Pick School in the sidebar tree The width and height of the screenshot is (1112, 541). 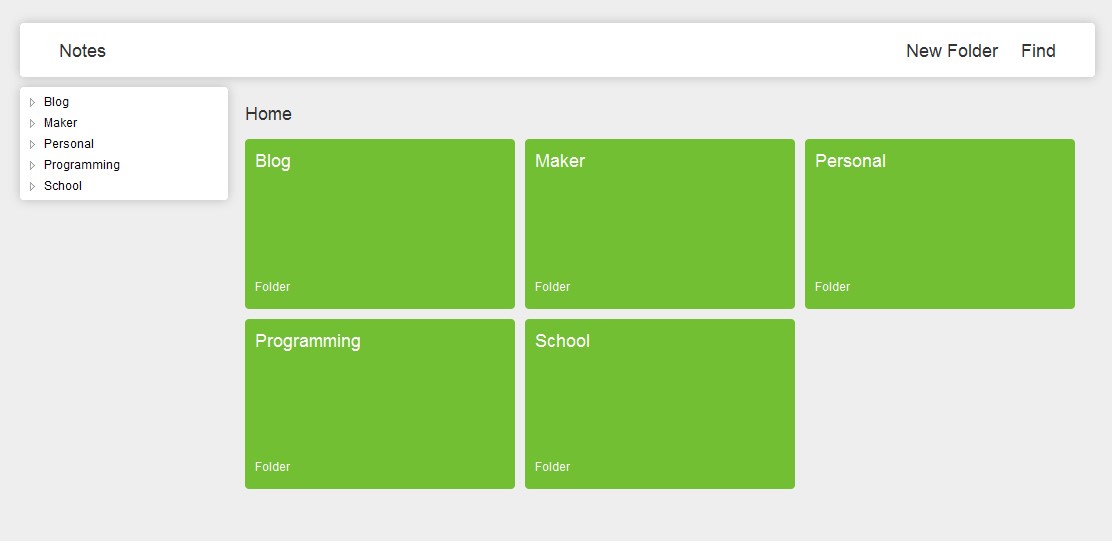pos(63,186)
